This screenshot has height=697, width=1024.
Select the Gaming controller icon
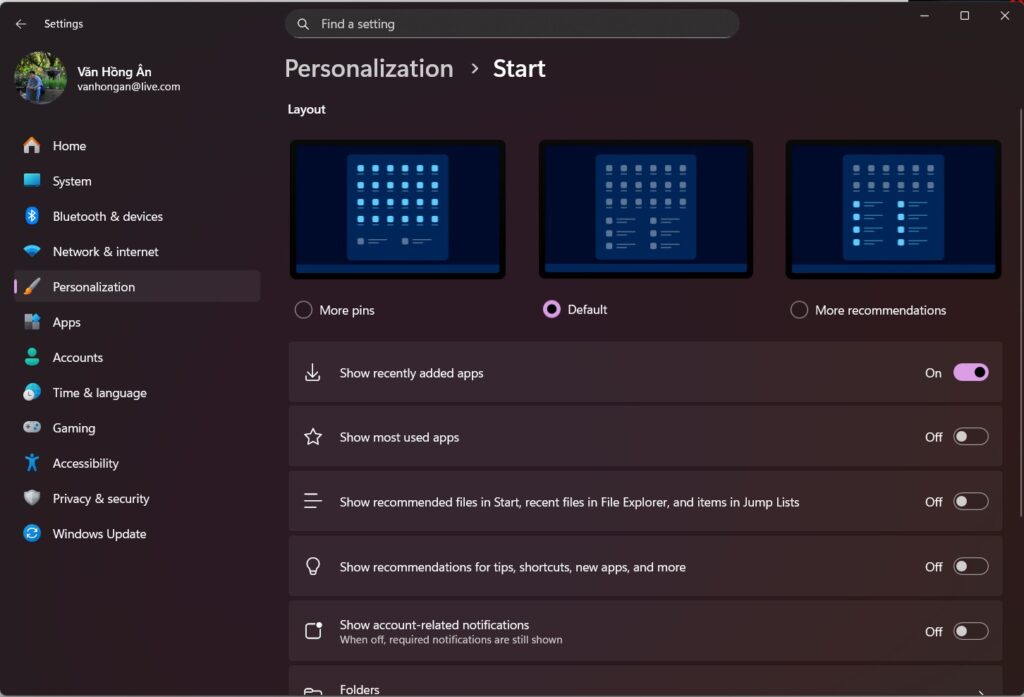32,428
